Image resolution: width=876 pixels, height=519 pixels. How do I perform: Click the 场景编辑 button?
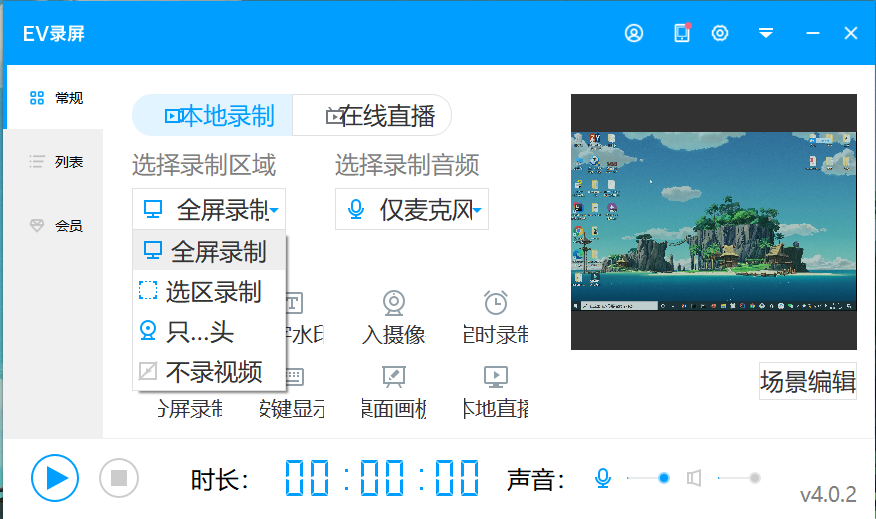[x=807, y=382]
